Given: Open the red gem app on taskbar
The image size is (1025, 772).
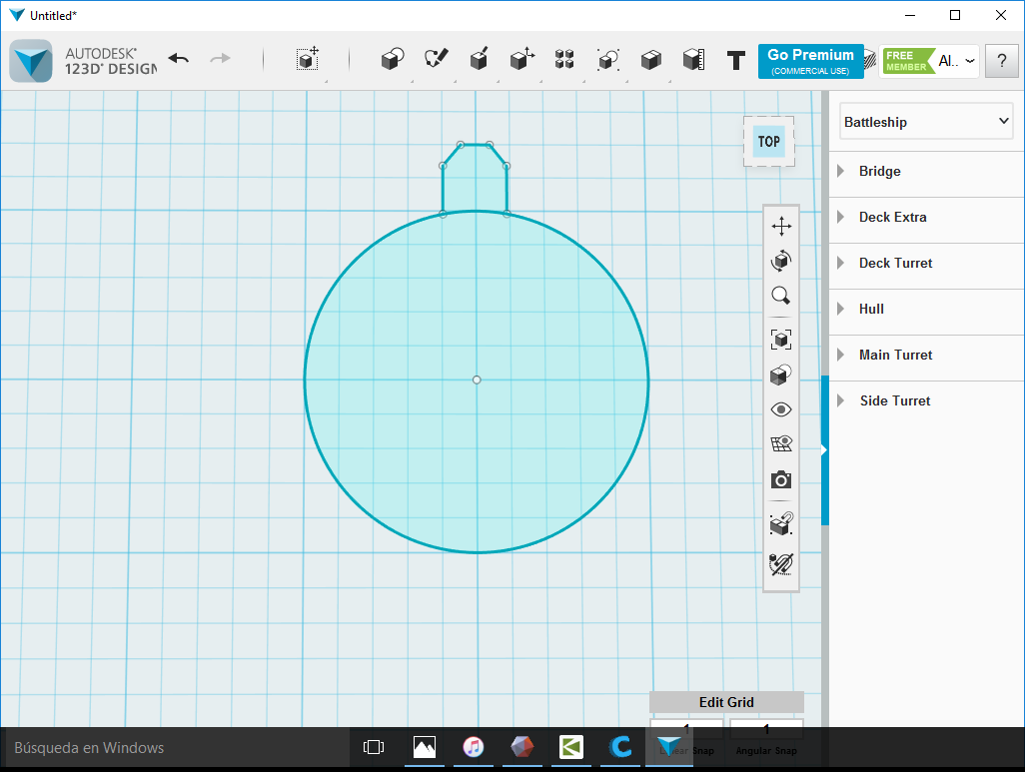Looking at the screenshot, I should (522, 747).
